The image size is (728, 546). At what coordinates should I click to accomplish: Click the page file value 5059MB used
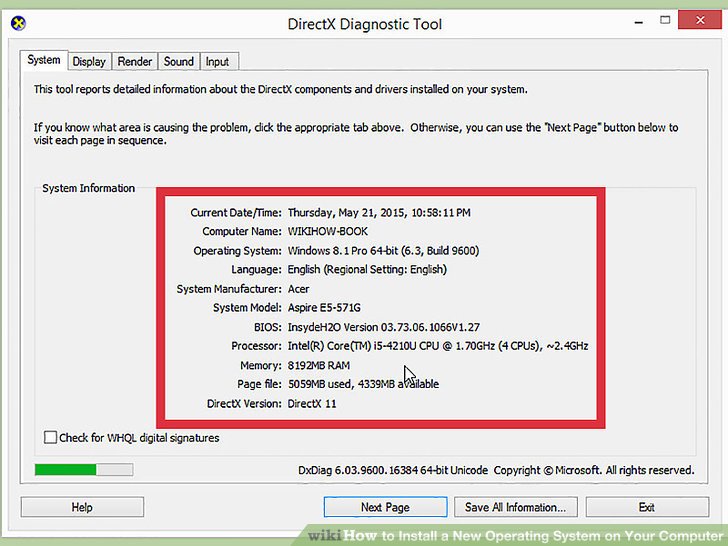pyautogui.click(x=364, y=384)
